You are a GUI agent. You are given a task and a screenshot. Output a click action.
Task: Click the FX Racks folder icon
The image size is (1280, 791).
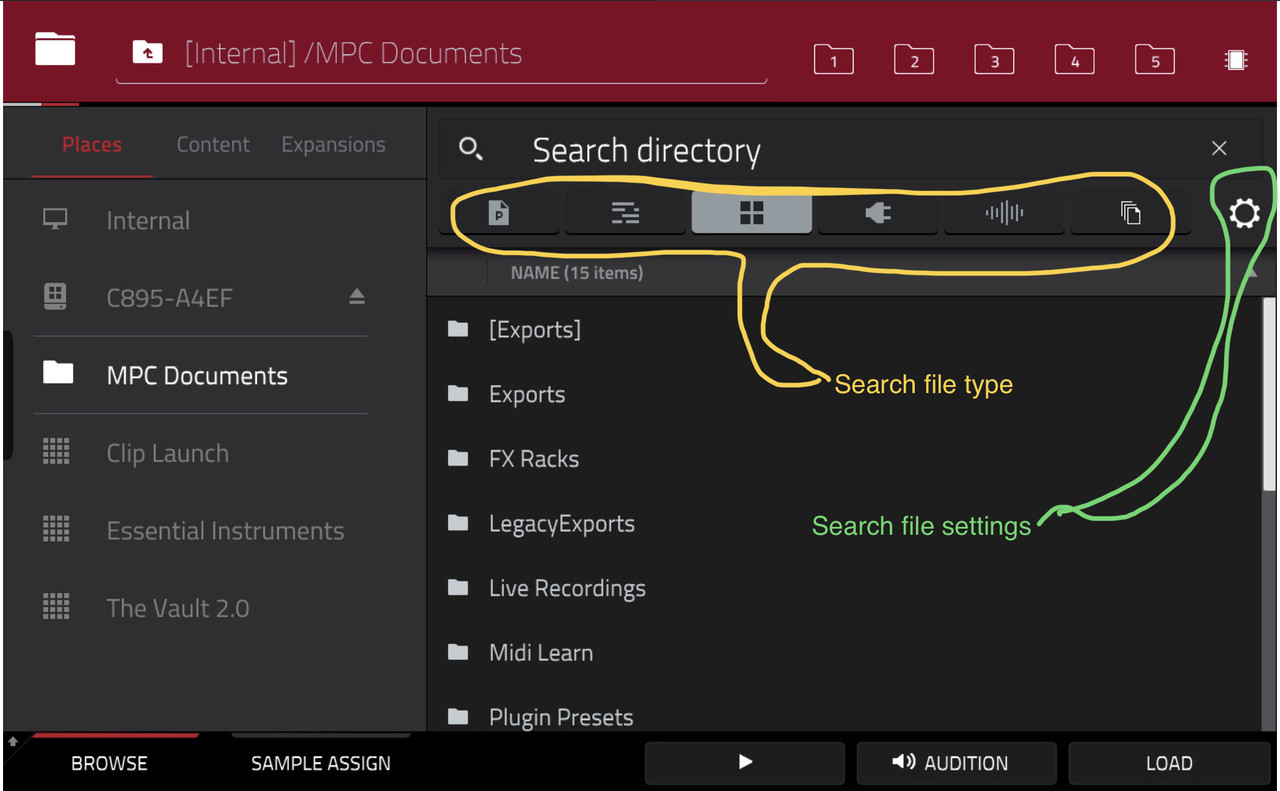[x=458, y=458]
